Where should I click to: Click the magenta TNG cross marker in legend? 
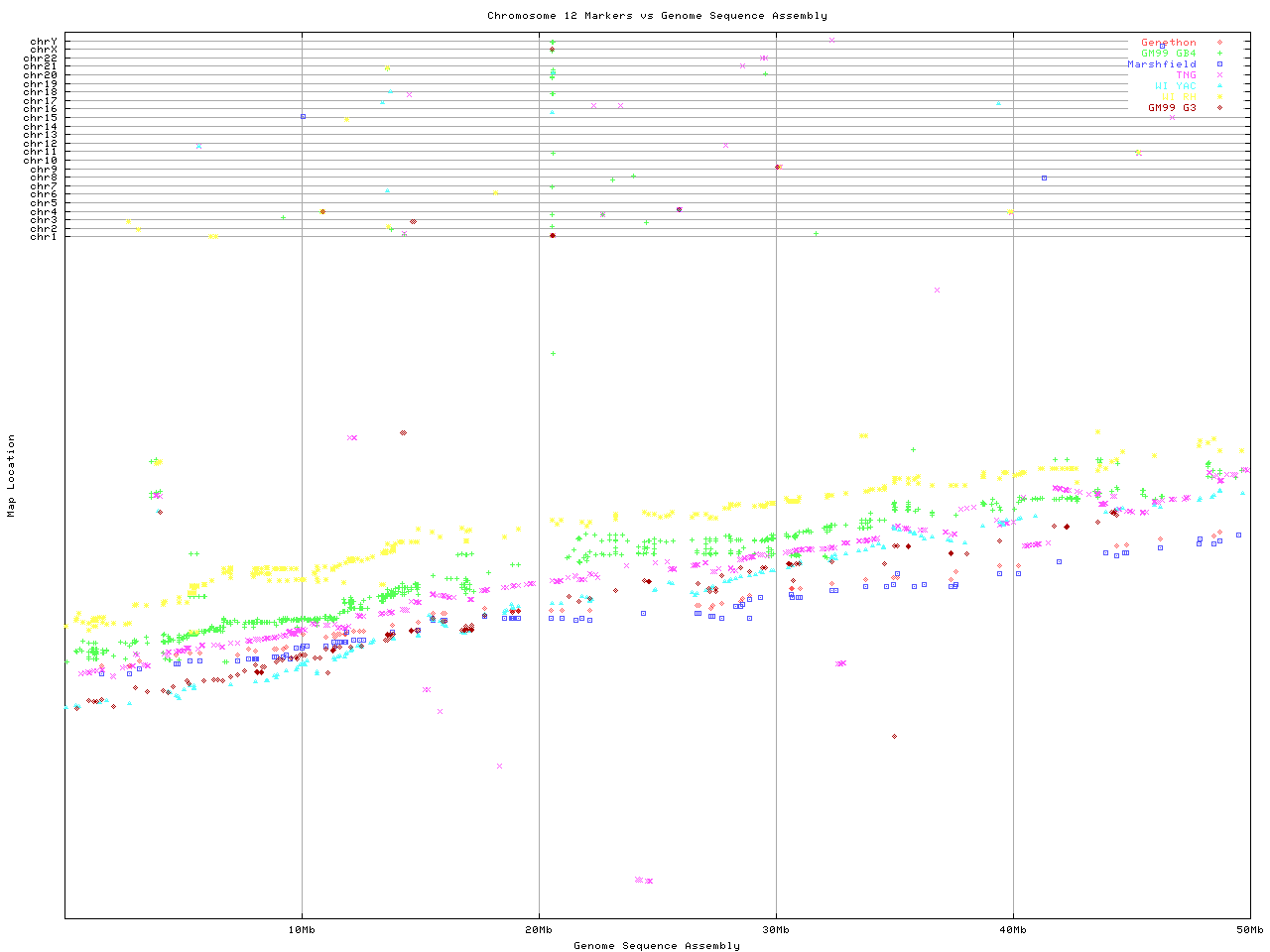click(x=1219, y=75)
